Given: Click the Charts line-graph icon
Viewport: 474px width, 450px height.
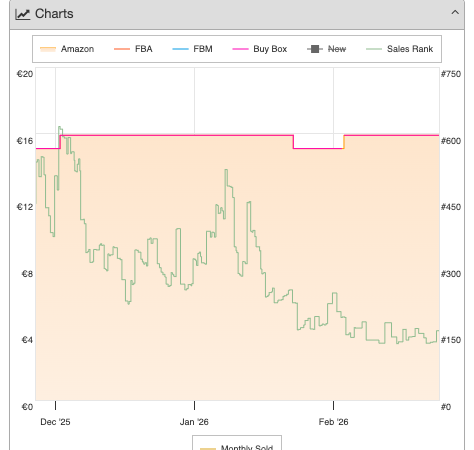Looking at the screenshot, I should [23, 14].
